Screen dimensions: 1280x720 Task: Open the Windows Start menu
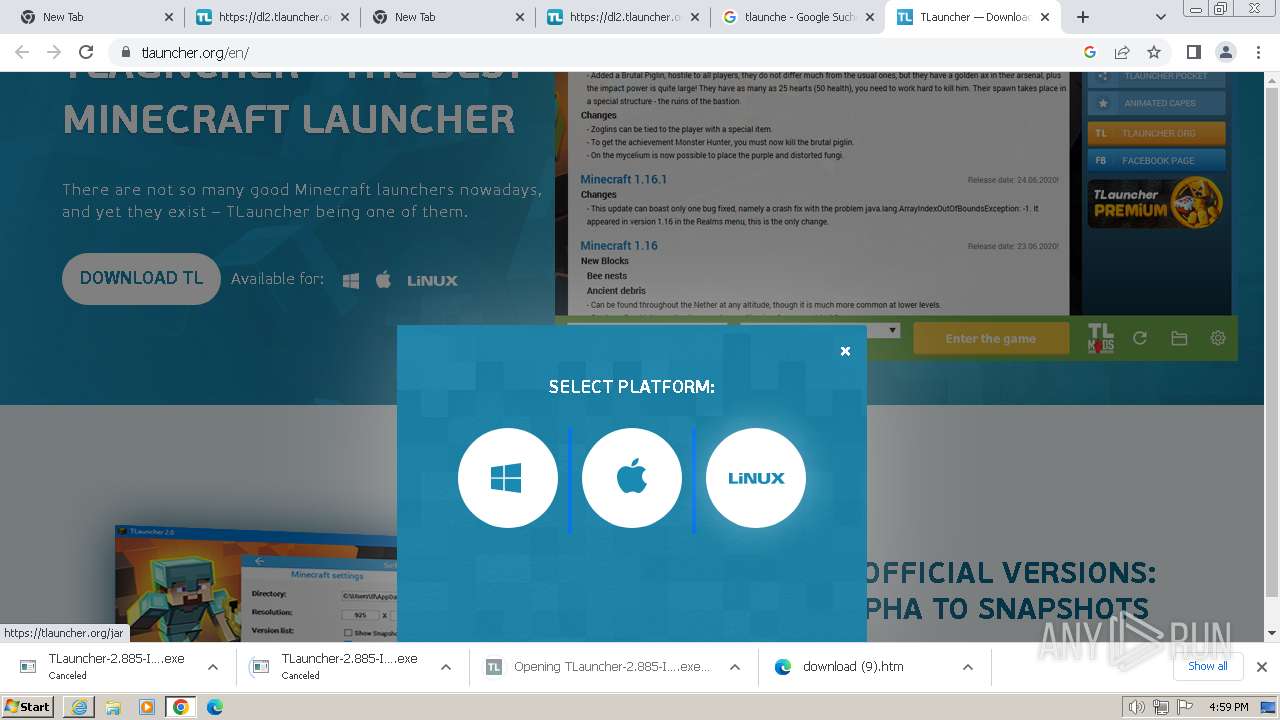28,706
